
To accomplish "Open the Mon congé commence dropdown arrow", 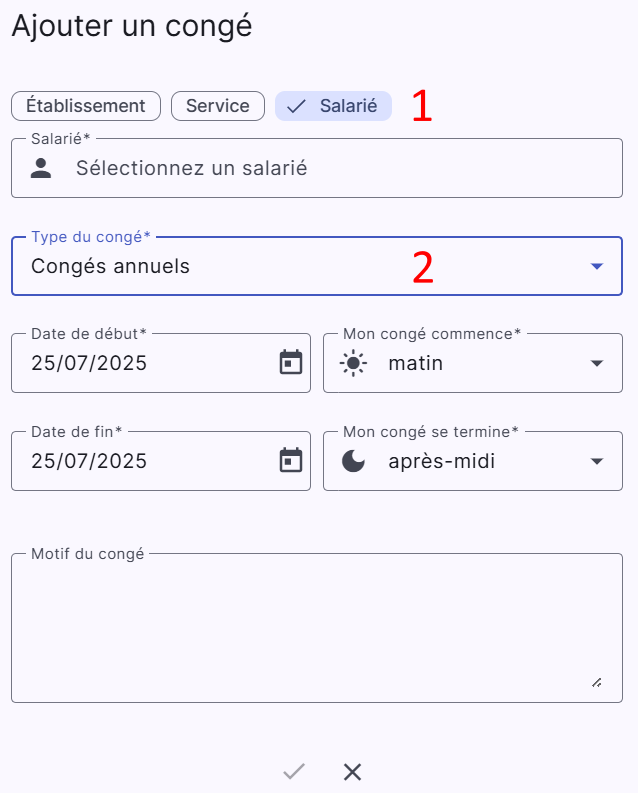I will (597, 363).
